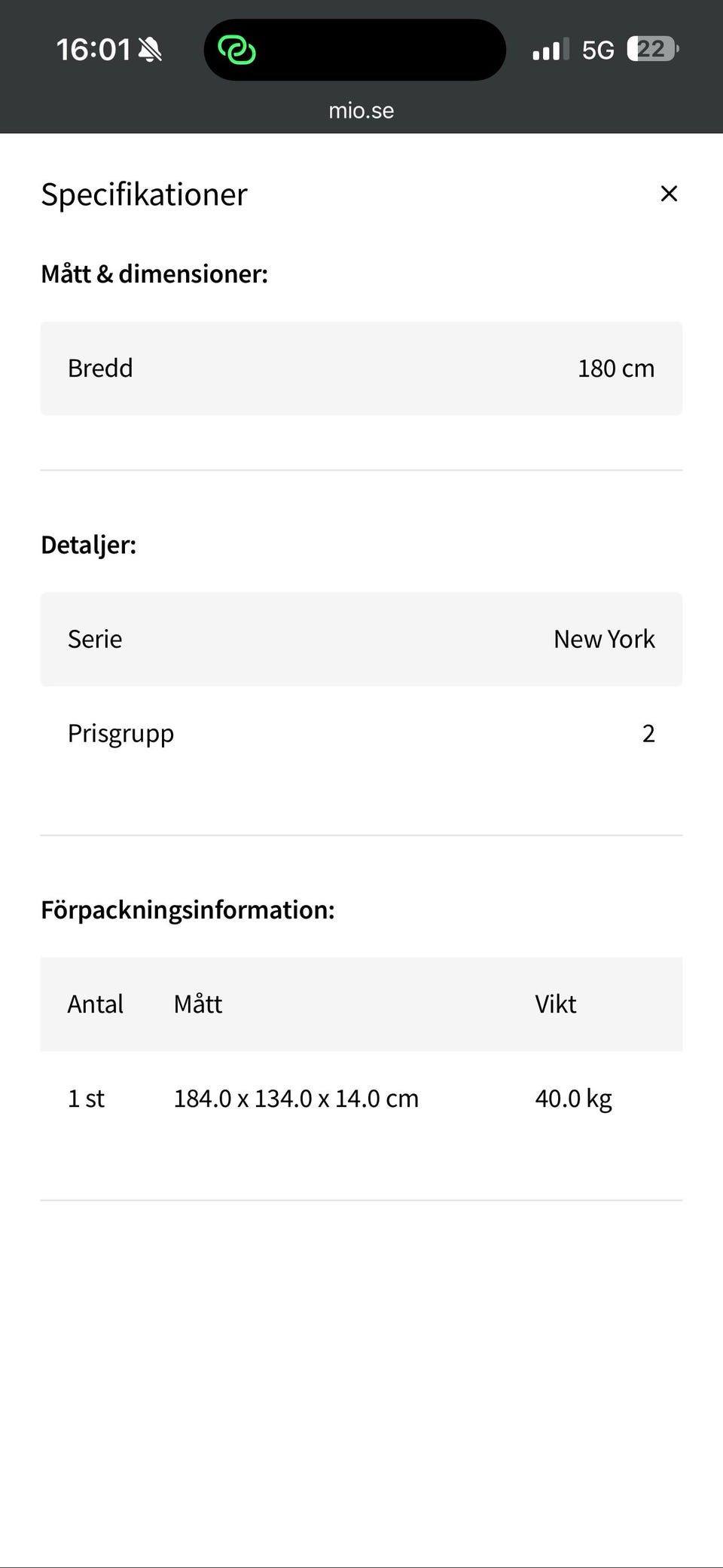
Task: Tap the silent mode bell icon
Action: click(x=151, y=50)
